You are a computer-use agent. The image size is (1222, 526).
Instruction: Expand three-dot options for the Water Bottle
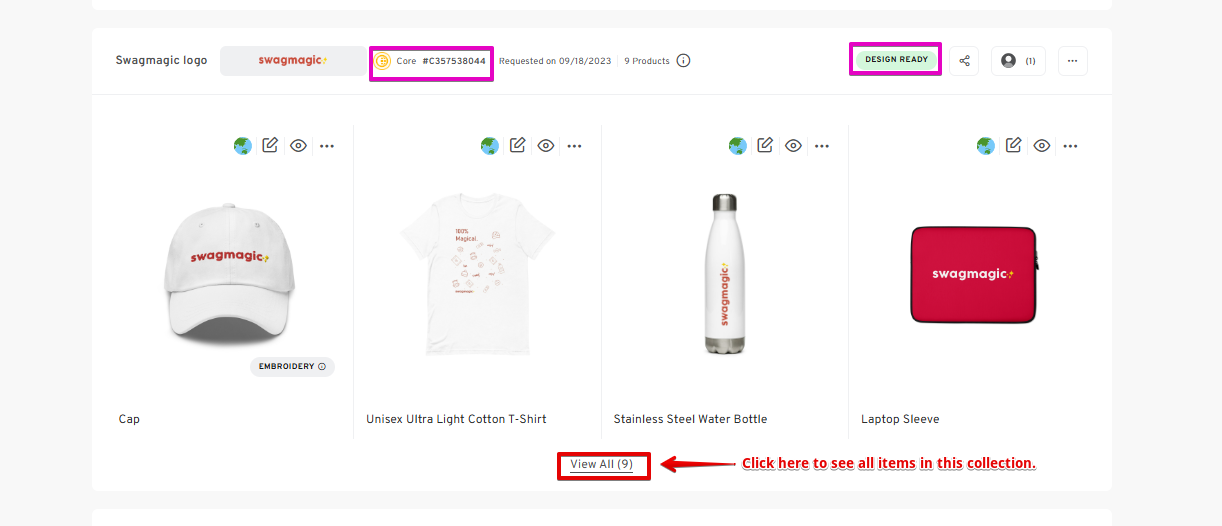click(x=822, y=146)
